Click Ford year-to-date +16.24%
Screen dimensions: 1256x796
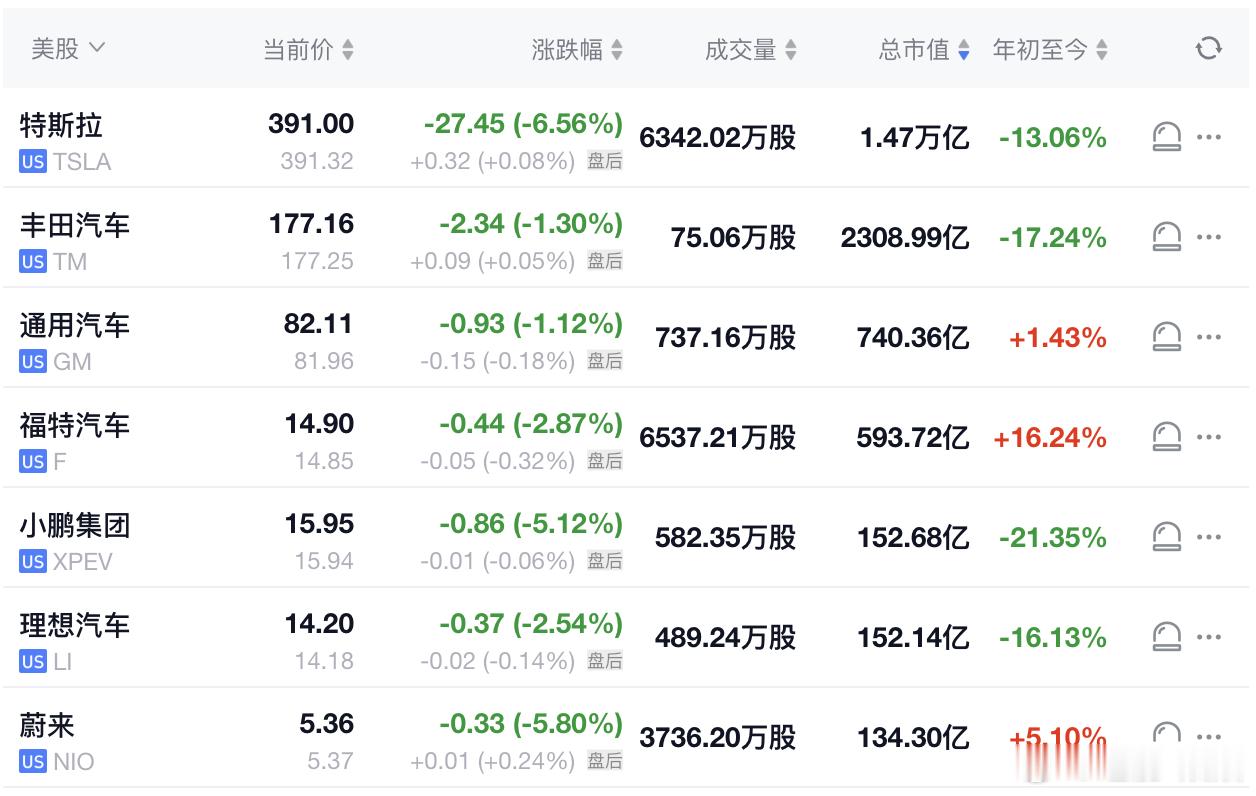coord(1050,438)
